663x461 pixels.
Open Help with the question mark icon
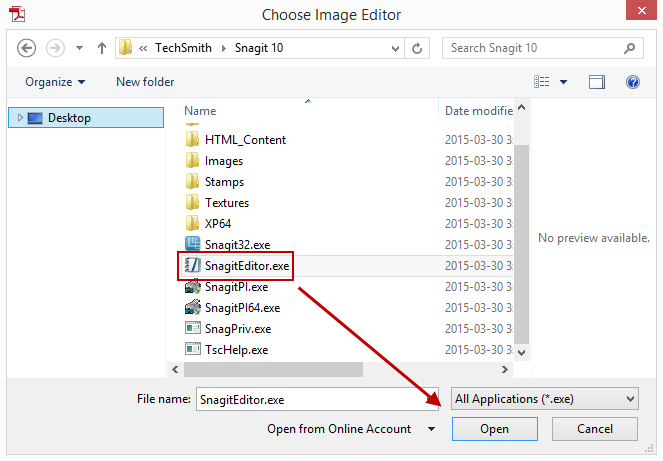click(x=633, y=82)
